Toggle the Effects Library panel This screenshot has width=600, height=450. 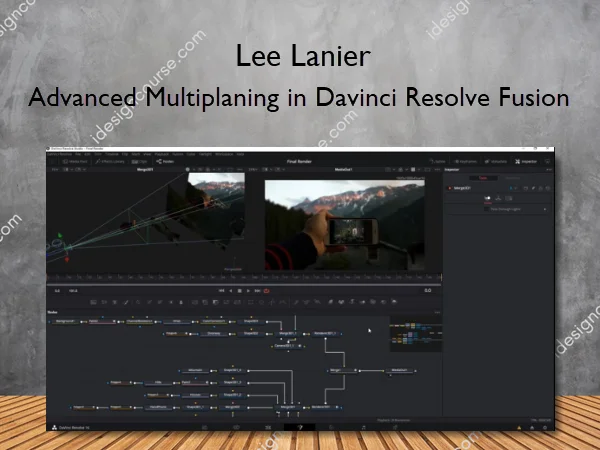coord(110,161)
